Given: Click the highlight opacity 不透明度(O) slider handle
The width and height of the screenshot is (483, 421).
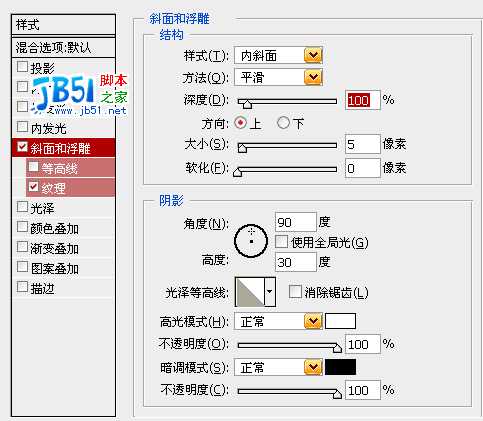Looking at the screenshot, I should click(337, 348).
